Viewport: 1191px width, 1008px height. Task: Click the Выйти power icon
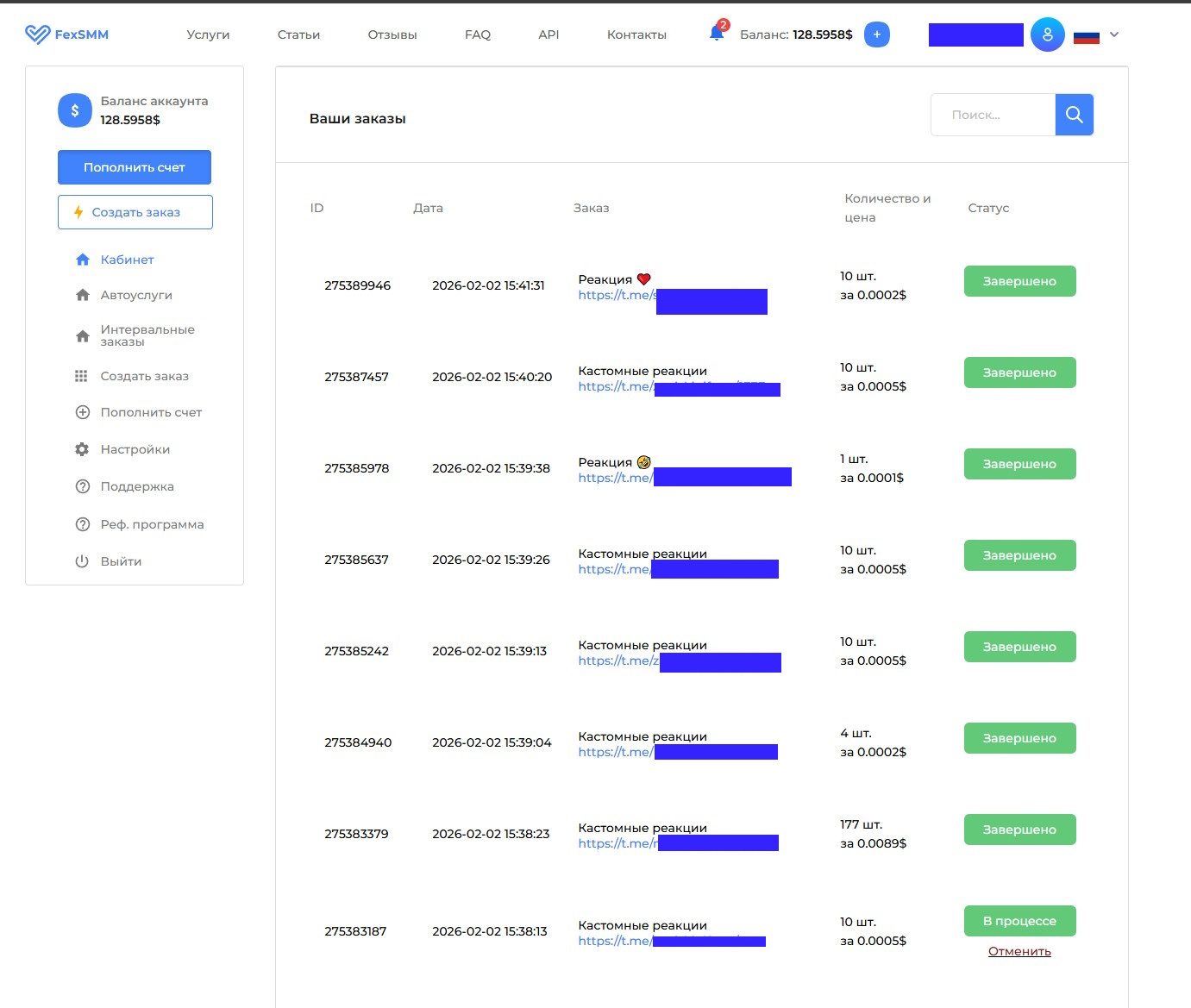click(82, 561)
